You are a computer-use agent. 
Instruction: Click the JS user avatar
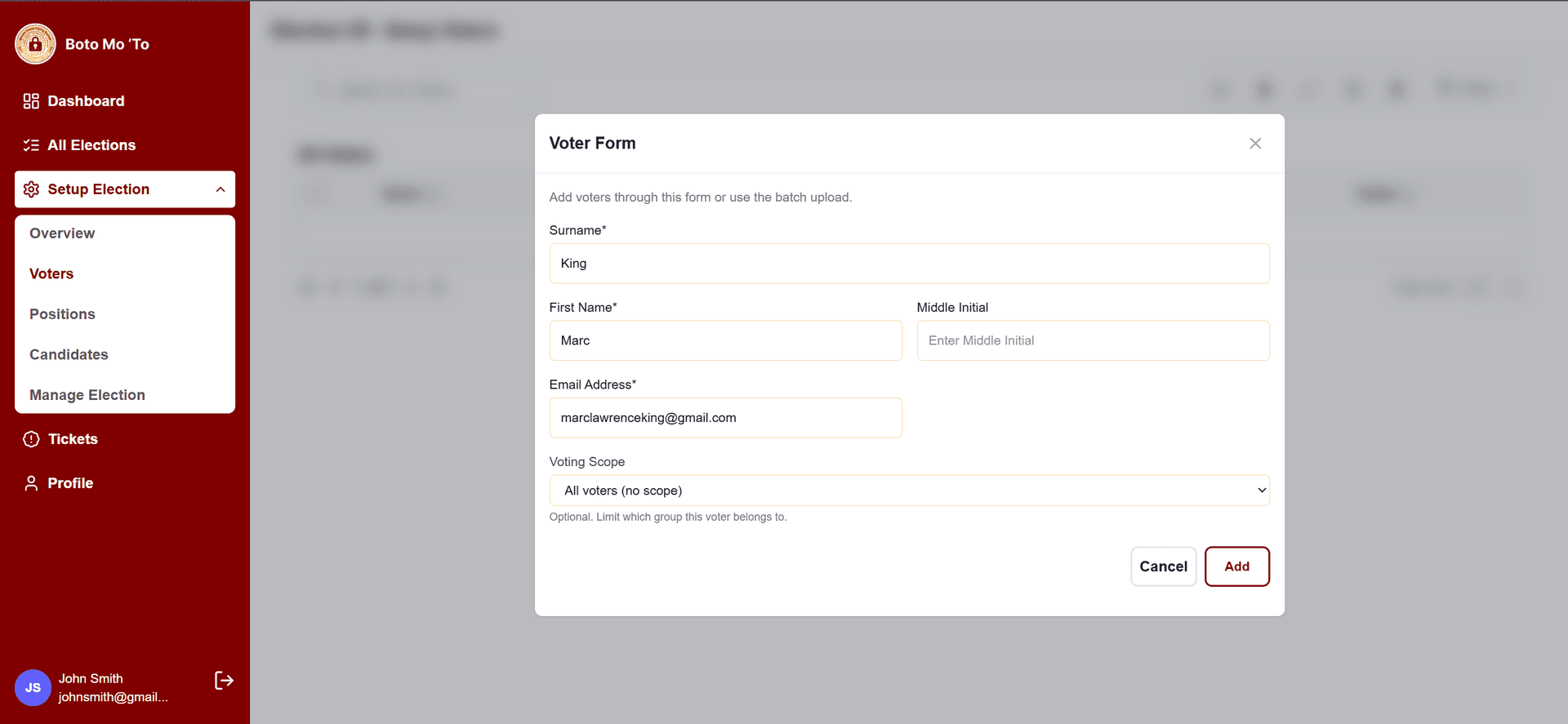(33, 687)
